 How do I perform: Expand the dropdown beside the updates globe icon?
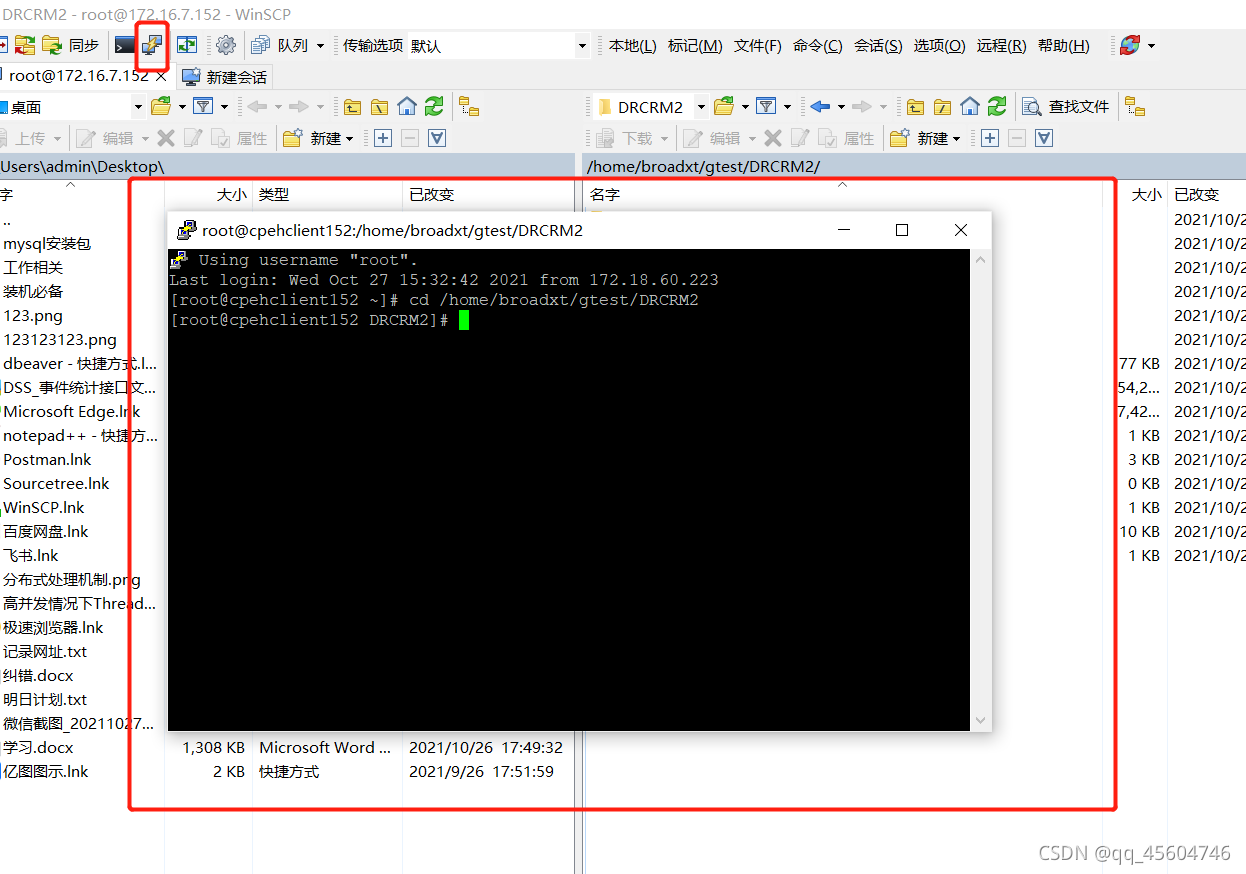[1151, 46]
